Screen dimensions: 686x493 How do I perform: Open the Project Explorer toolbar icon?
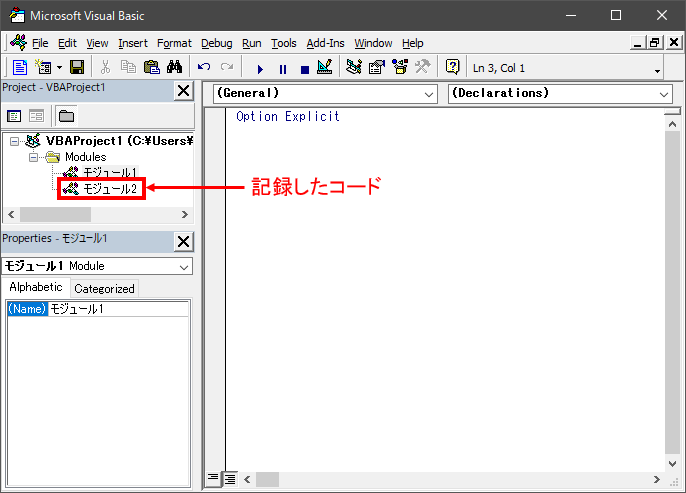point(354,67)
